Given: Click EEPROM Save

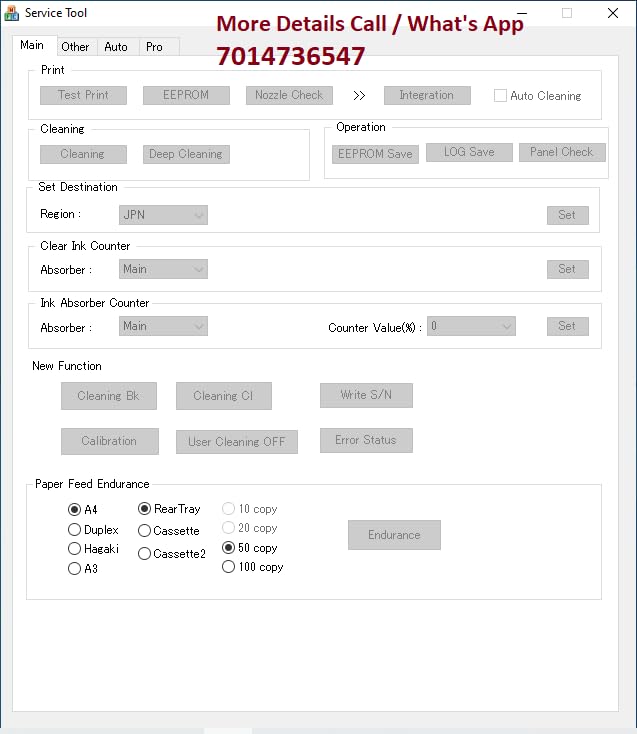Looking at the screenshot, I should click(375, 154).
